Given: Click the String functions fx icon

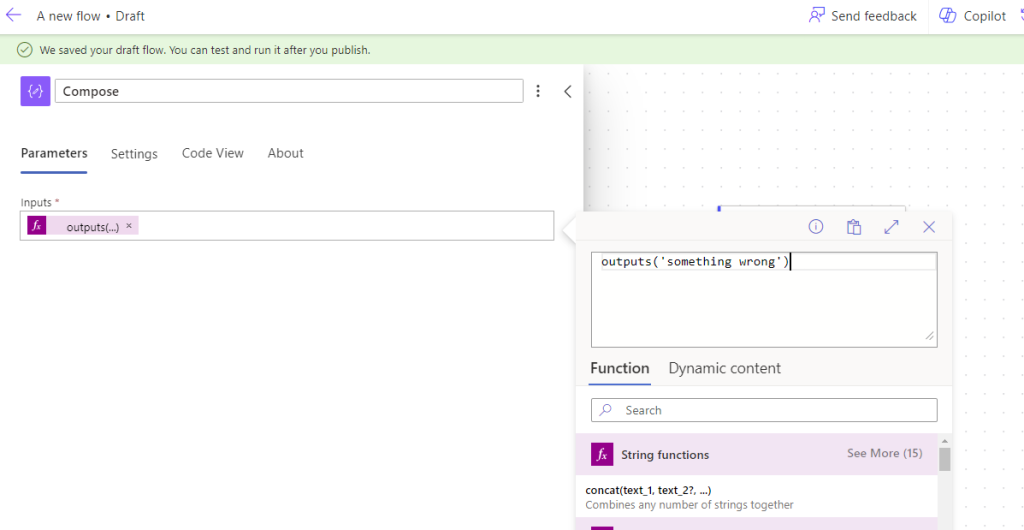Looking at the screenshot, I should pyautogui.click(x=601, y=454).
